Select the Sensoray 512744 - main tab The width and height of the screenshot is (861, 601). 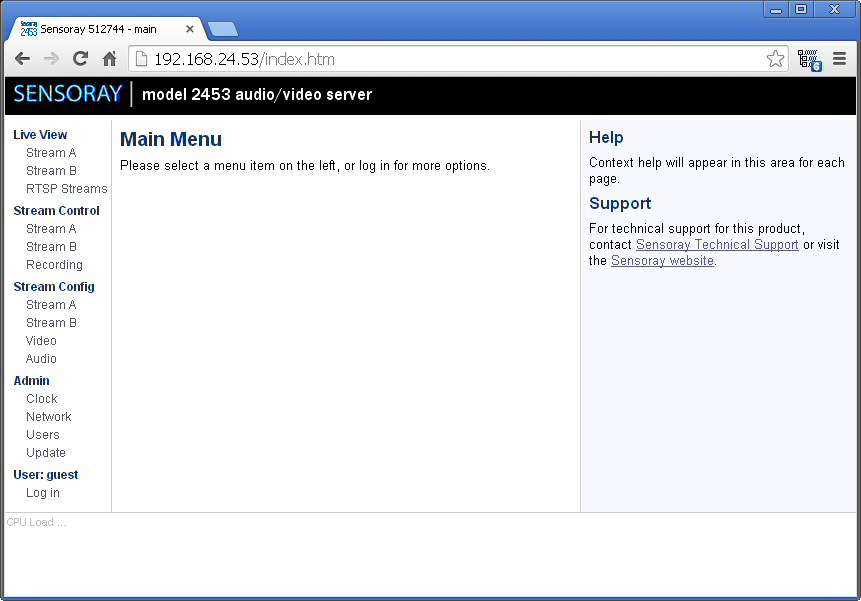pos(98,29)
